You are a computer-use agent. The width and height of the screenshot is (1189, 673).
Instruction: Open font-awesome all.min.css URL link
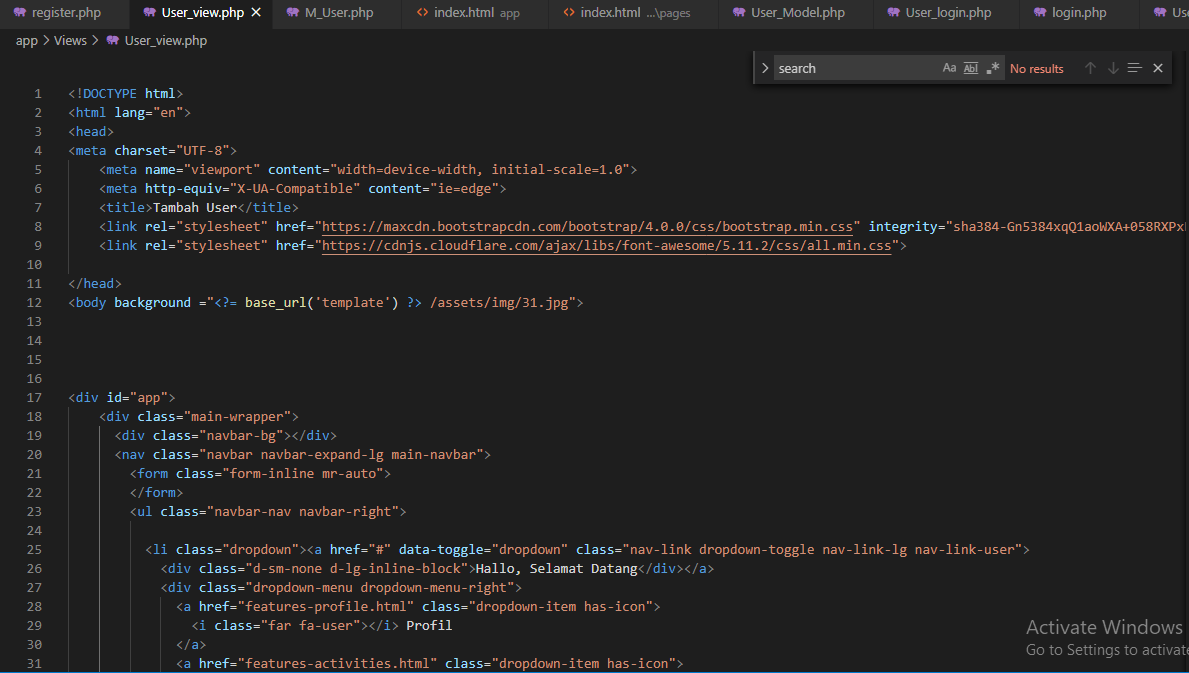607,246
